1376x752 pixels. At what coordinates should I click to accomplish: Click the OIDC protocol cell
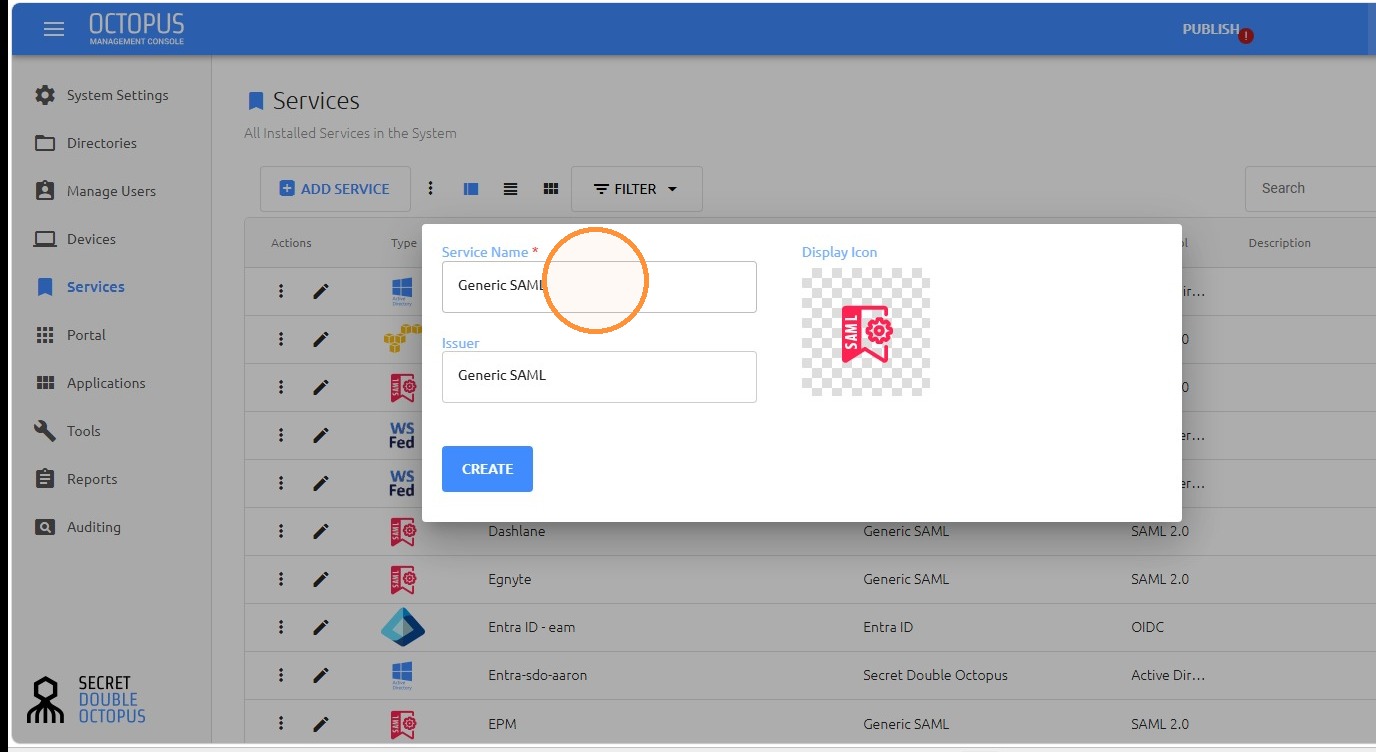(1147, 627)
